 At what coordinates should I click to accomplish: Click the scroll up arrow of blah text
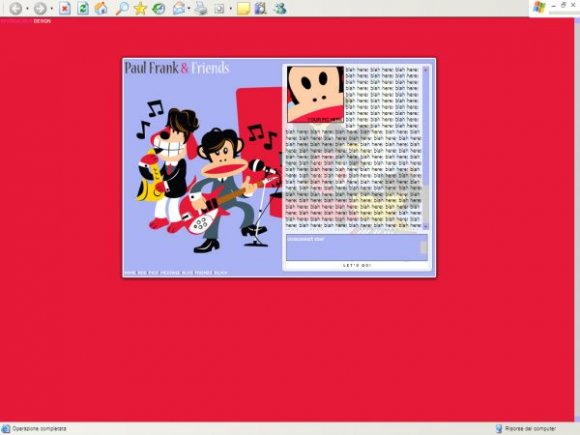[425, 70]
